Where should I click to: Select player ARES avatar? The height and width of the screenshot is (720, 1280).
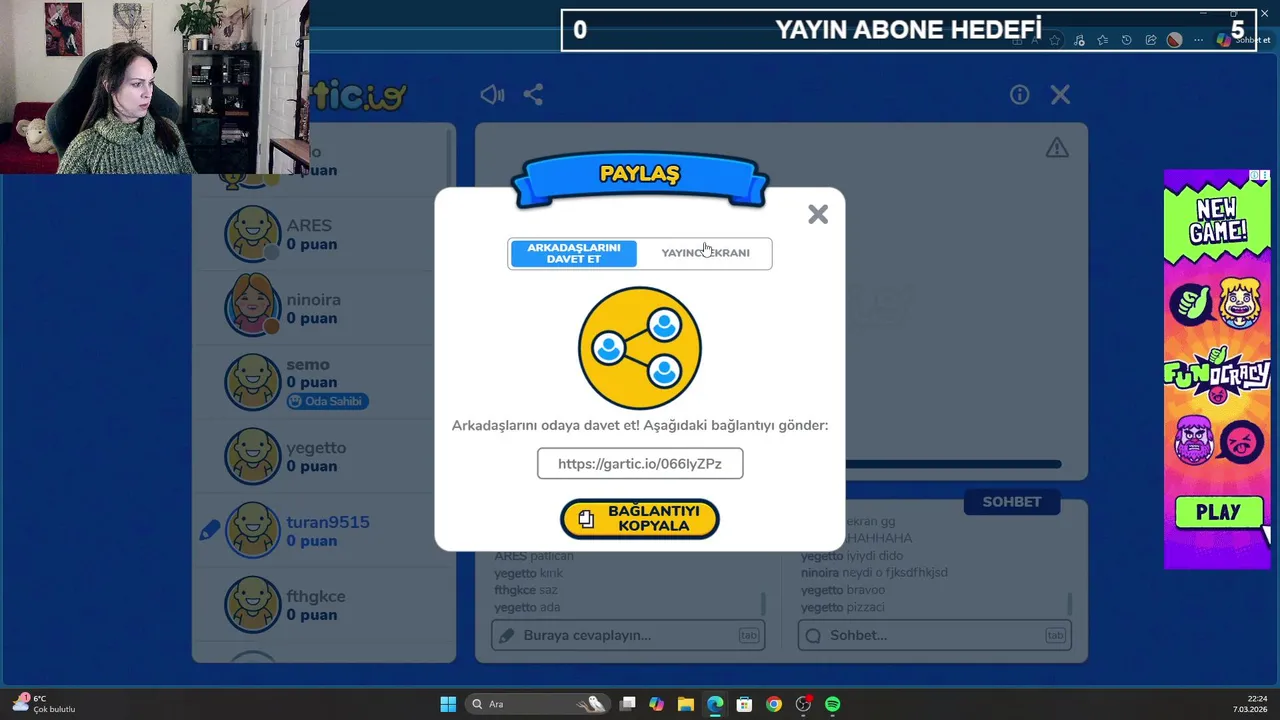coord(252,234)
